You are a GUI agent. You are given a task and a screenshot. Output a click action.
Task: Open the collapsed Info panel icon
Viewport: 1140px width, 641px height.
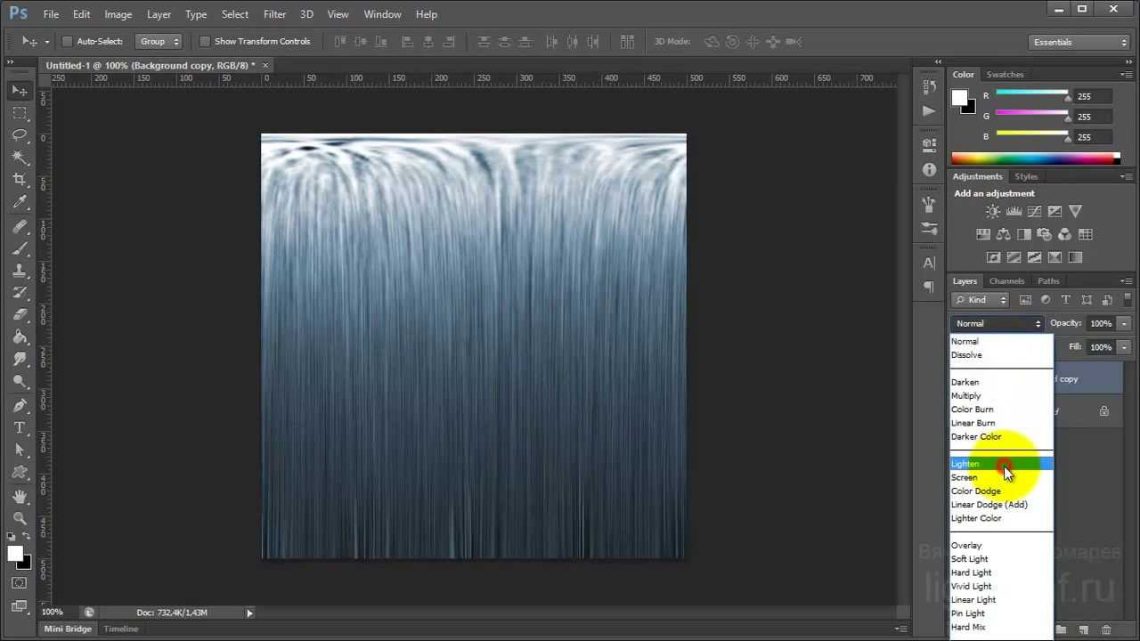pyautogui.click(x=929, y=169)
